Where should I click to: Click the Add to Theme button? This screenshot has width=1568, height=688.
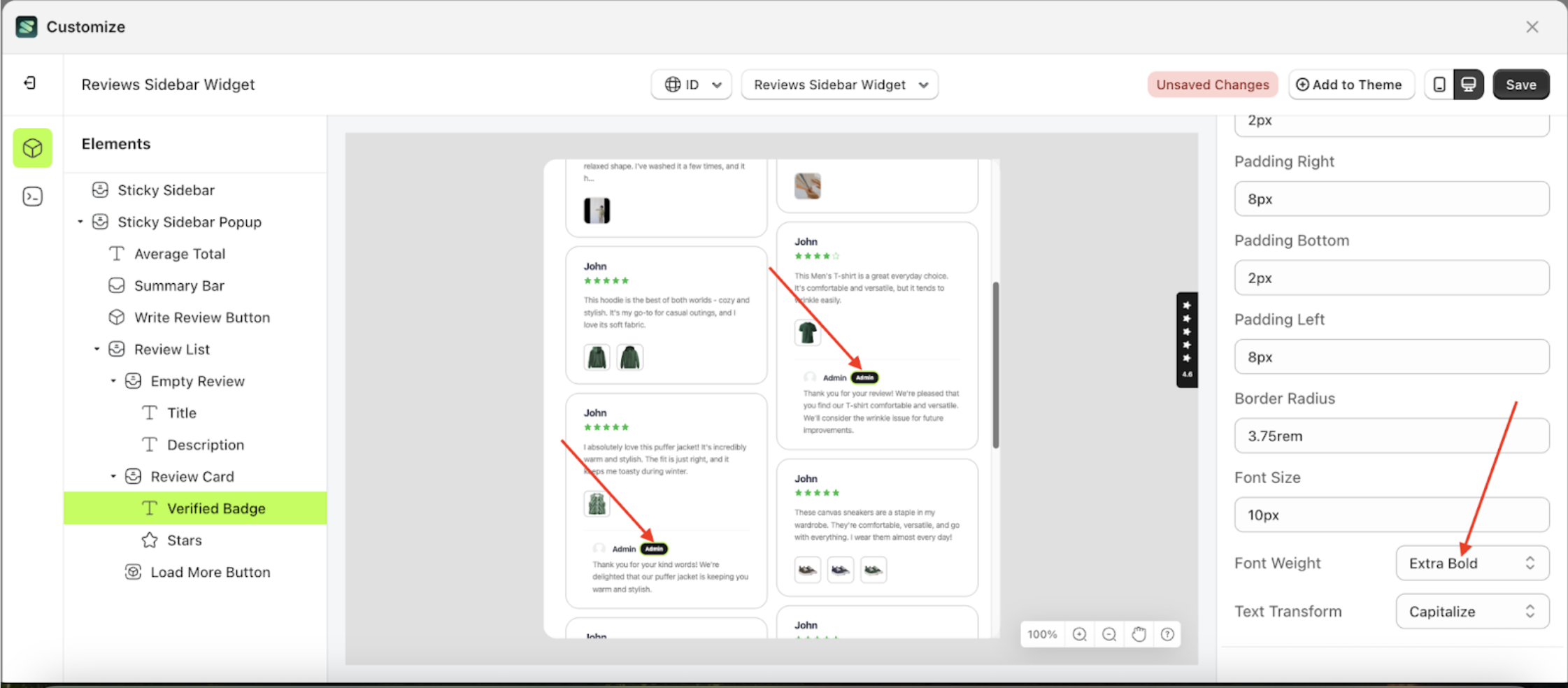[x=1350, y=85]
